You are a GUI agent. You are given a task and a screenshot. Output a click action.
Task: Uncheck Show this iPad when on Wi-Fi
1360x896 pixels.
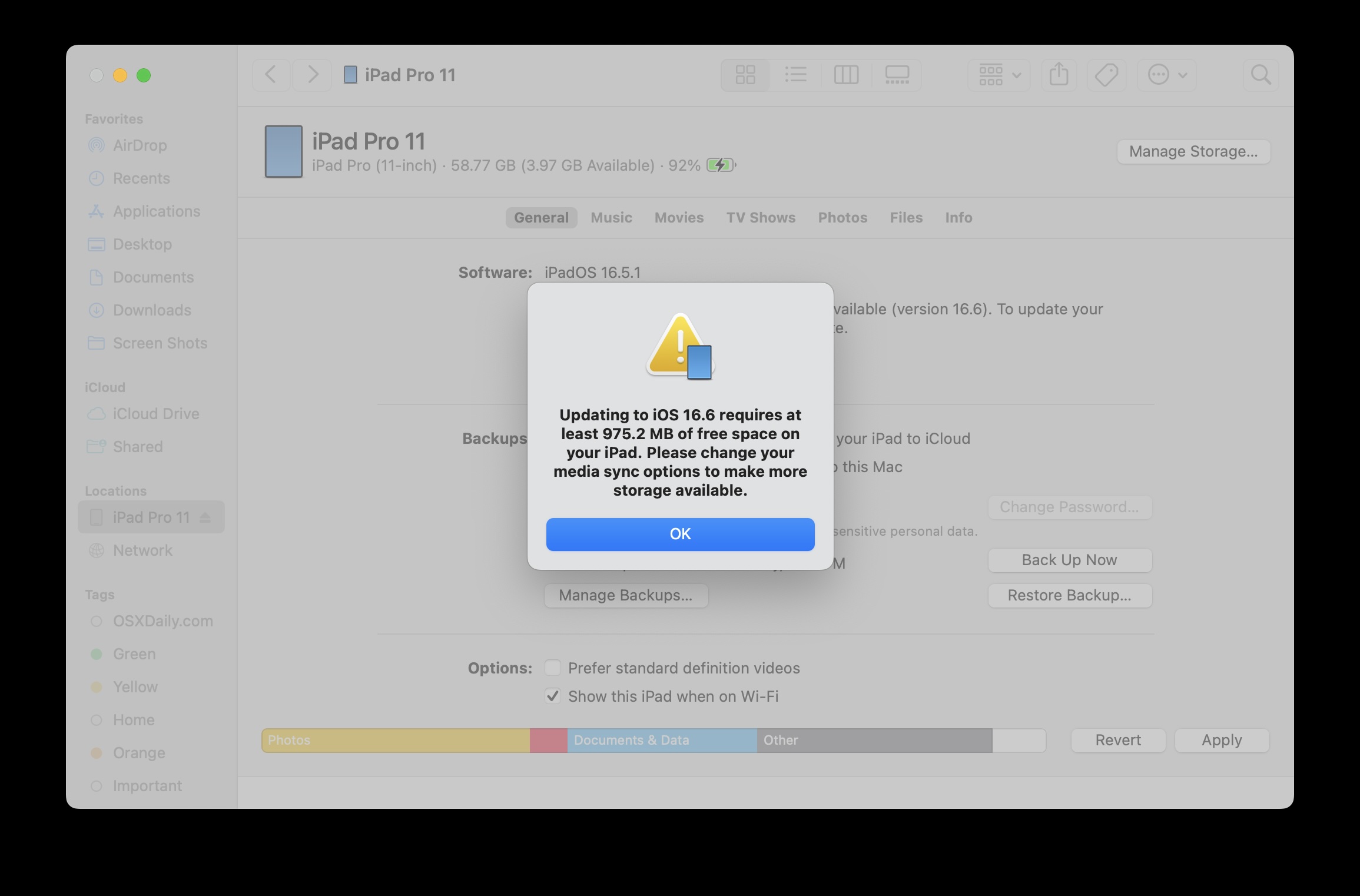[x=552, y=696]
